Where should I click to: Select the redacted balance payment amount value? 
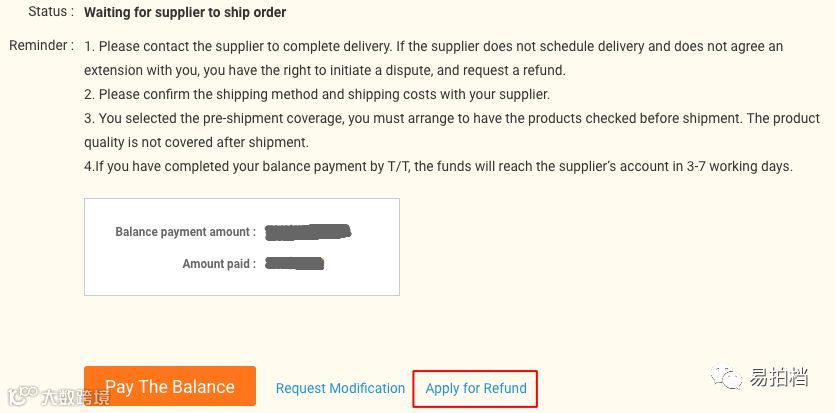(308, 232)
